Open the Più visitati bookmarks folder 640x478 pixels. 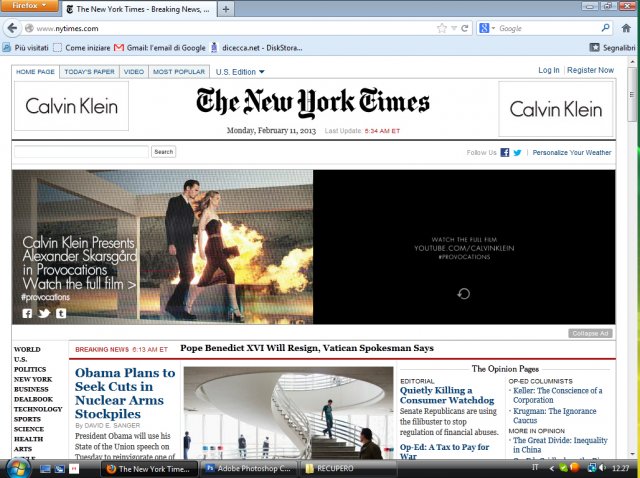[x=25, y=48]
